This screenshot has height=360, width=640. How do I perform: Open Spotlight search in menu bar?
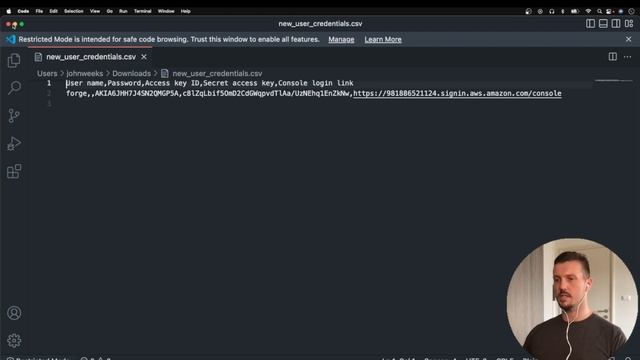tap(600, 11)
